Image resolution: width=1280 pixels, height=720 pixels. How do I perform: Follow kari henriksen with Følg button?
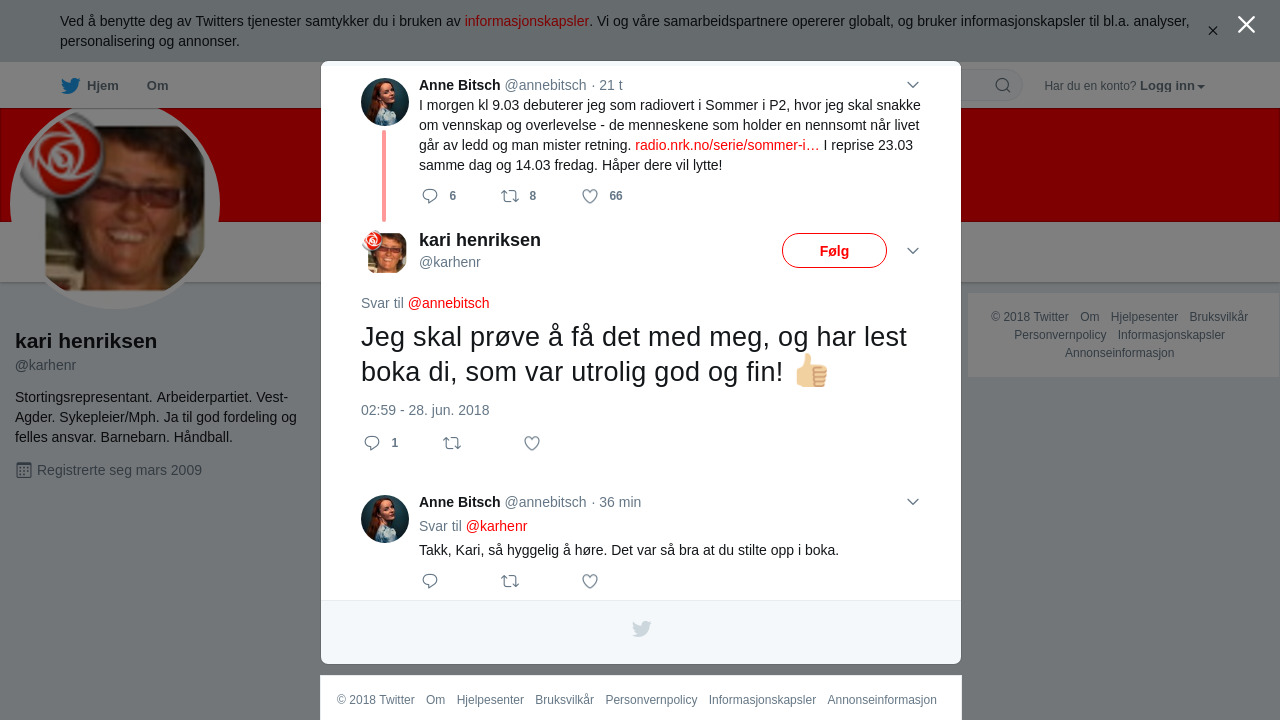[834, 251]
